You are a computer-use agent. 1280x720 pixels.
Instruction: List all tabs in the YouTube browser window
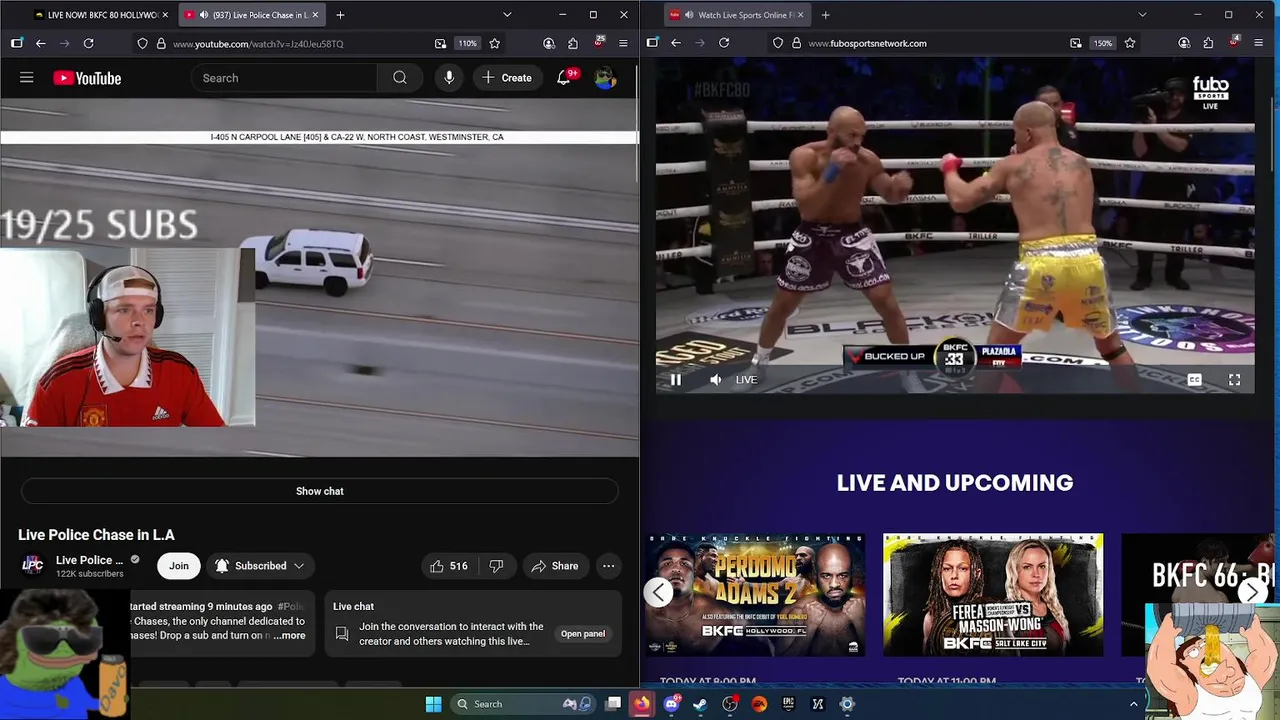[507, 15]
